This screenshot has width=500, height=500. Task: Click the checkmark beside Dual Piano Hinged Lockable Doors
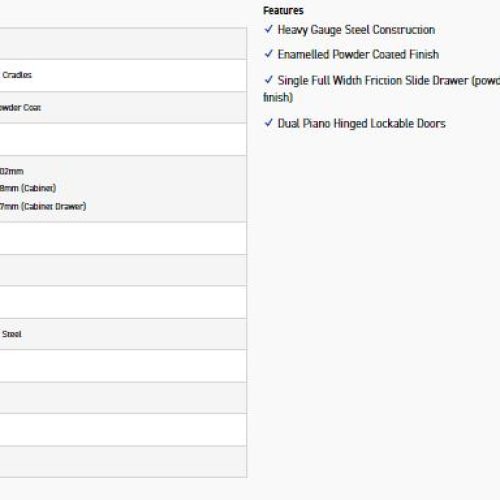[x=269, y=123]
